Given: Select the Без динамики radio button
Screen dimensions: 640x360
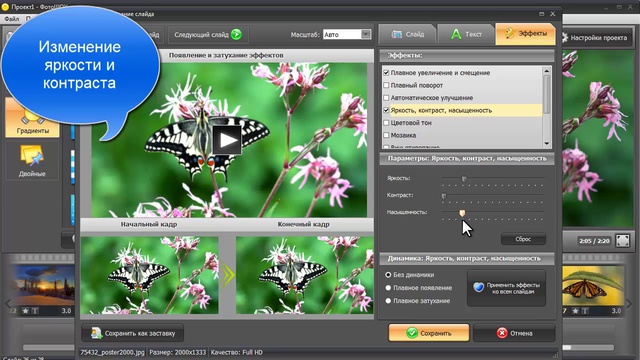Looking at the screenshot, I should (x=388, y=275).
